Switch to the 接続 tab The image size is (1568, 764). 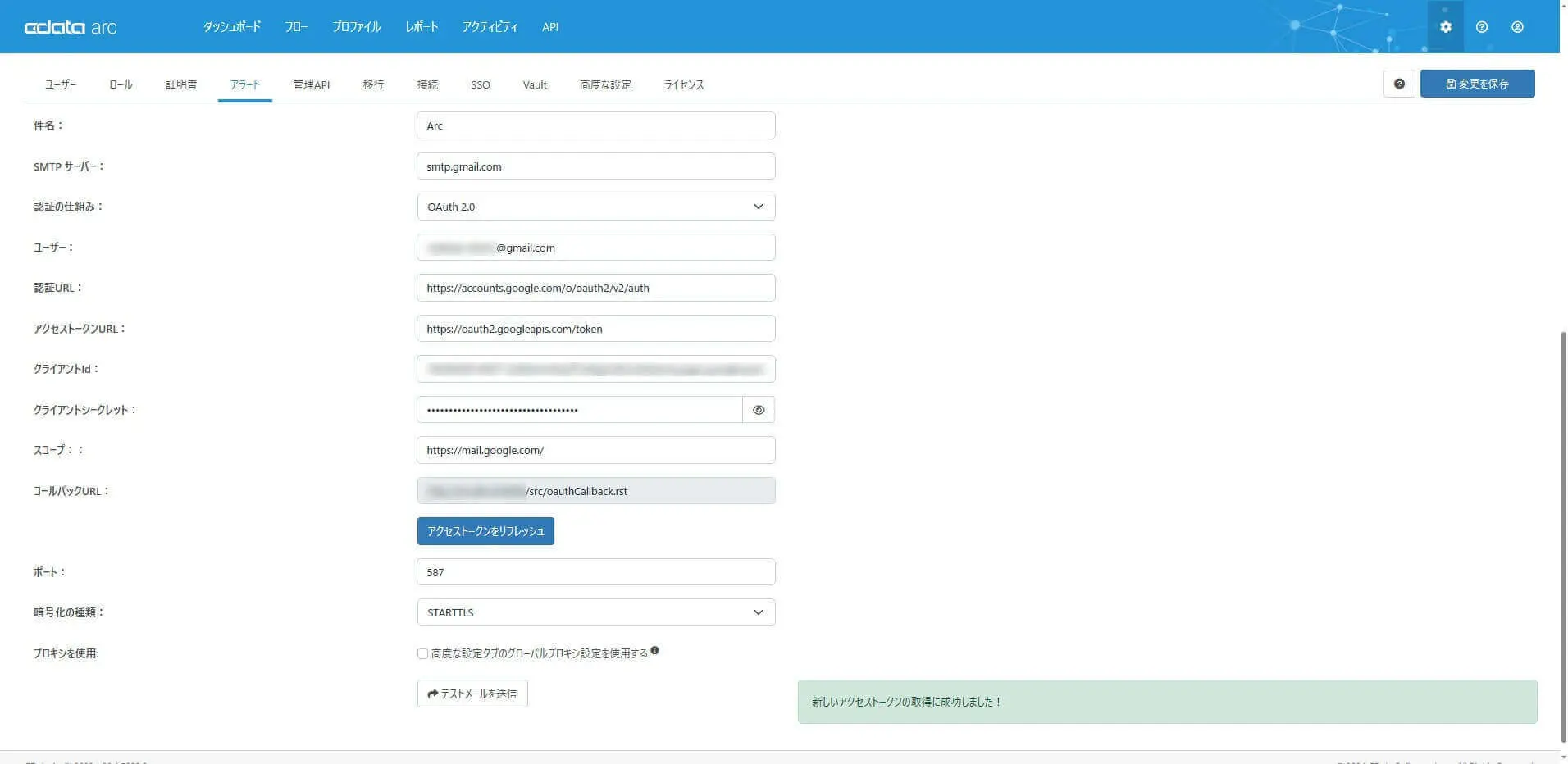427,84
